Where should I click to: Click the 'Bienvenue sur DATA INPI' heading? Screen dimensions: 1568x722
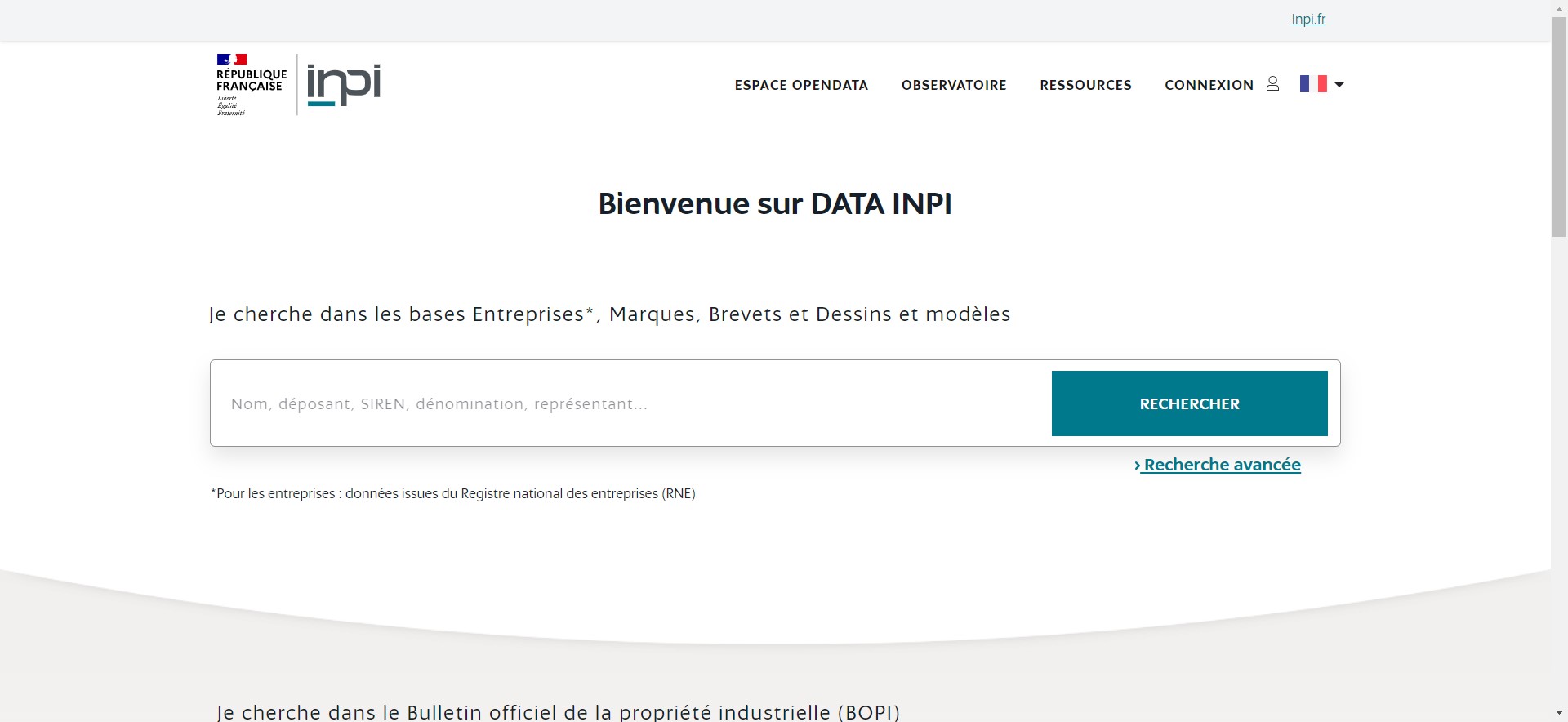click(x=775, y=203)
